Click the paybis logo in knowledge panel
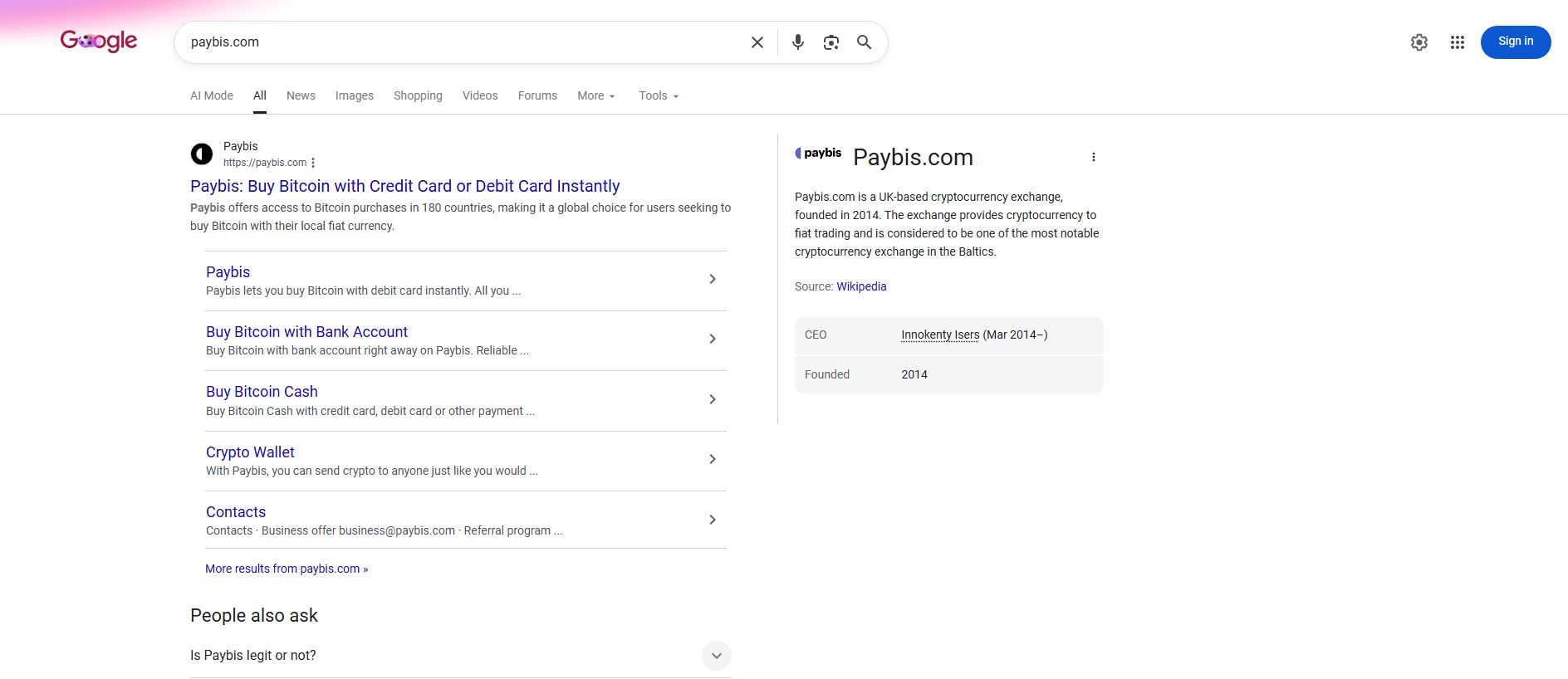 pyautogui.click(x=818, y=153)
